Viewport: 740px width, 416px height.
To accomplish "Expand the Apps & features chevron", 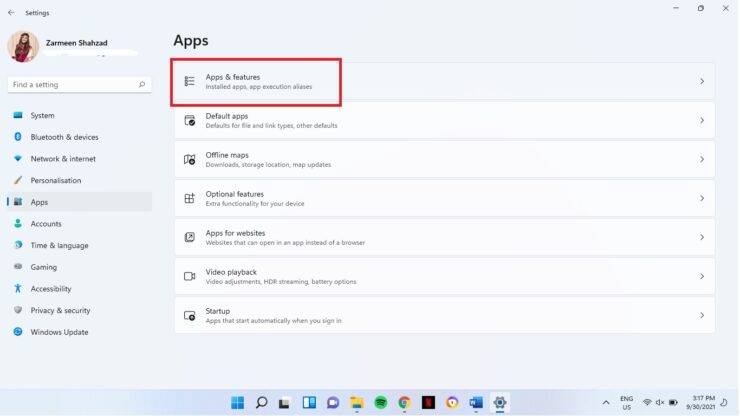I will pos(702,81).
